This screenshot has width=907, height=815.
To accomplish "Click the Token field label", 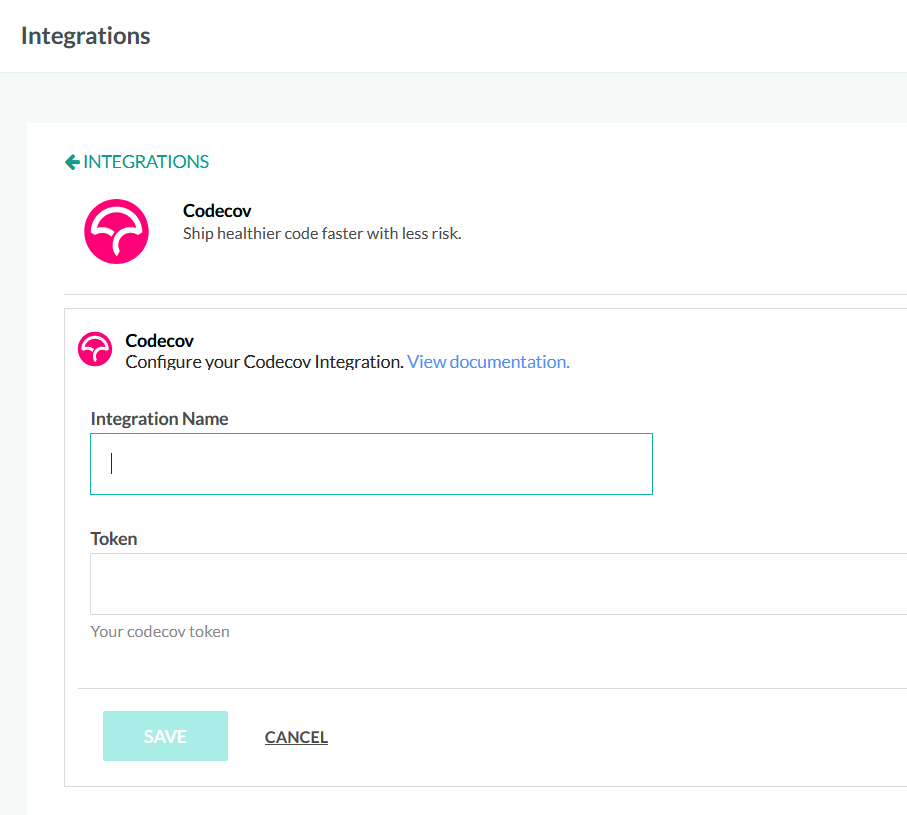I will [114, 538].
